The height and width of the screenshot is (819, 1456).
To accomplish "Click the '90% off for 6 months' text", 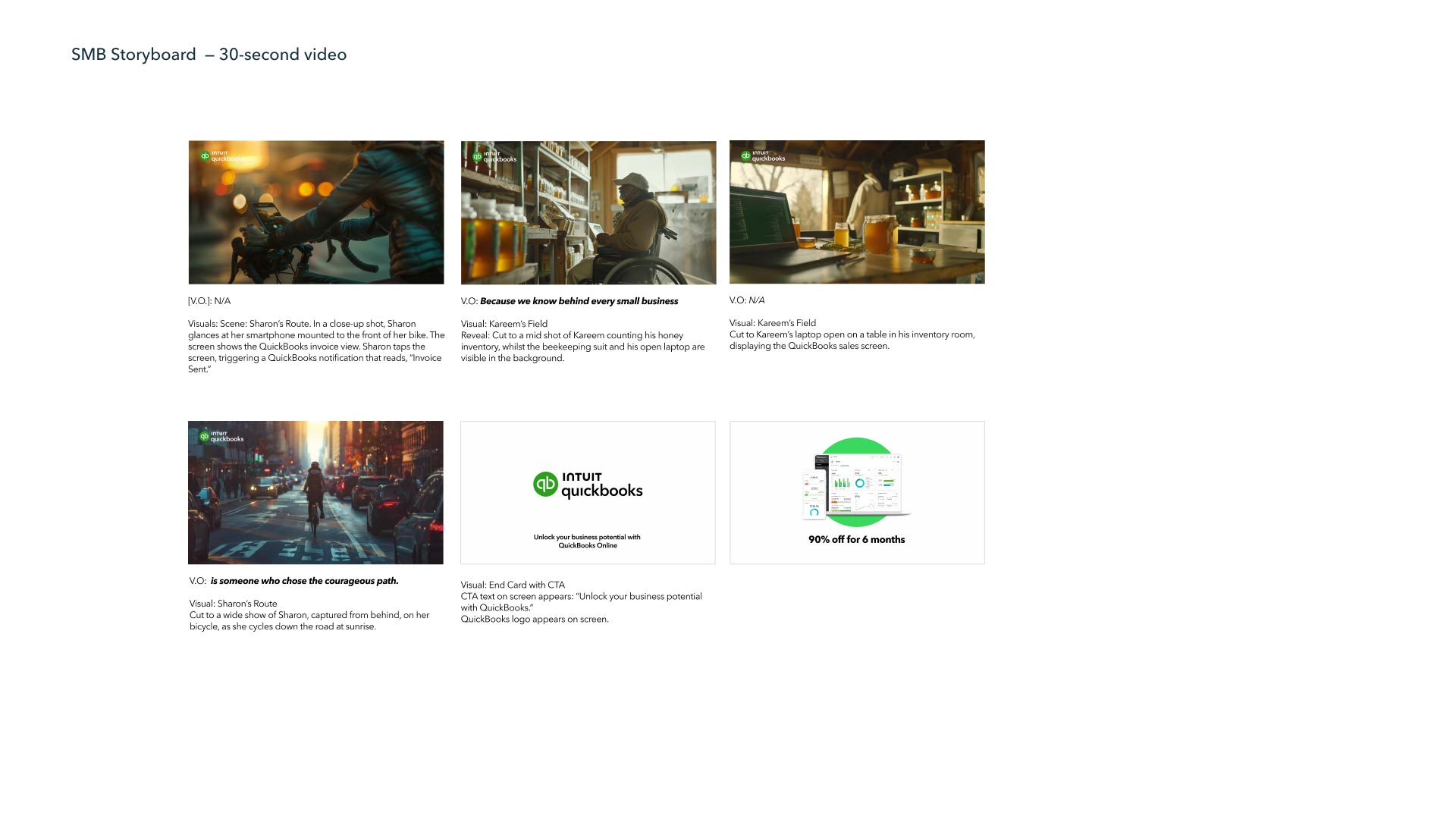I will coord(857,540).
